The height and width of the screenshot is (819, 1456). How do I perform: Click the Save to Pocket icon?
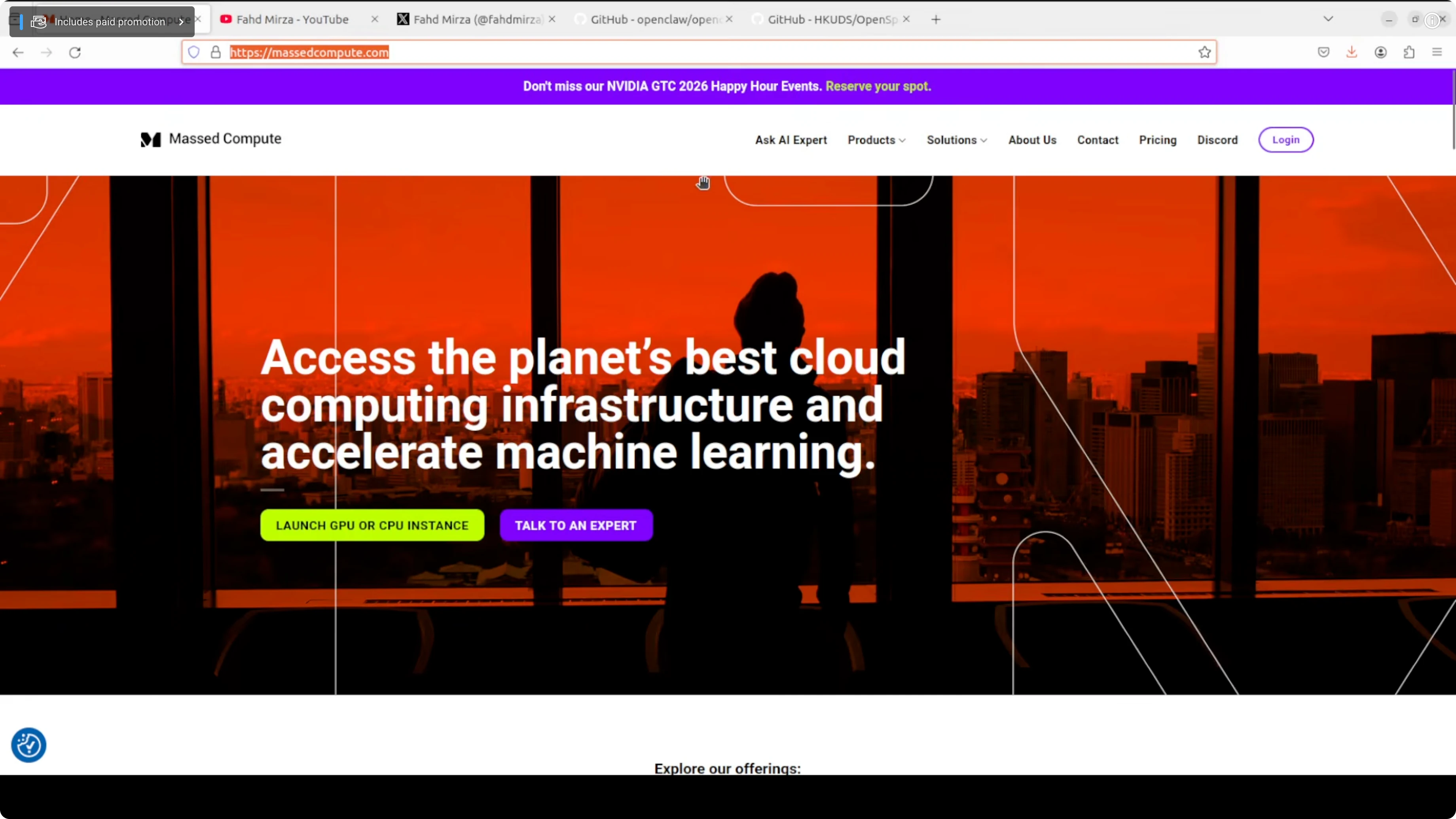click(1323, 53)
